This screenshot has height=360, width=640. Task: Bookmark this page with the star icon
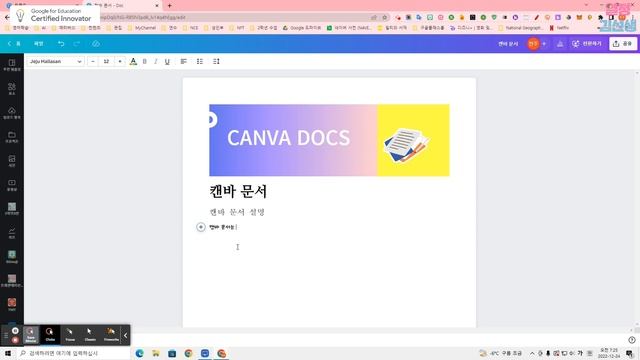point(384,18)
